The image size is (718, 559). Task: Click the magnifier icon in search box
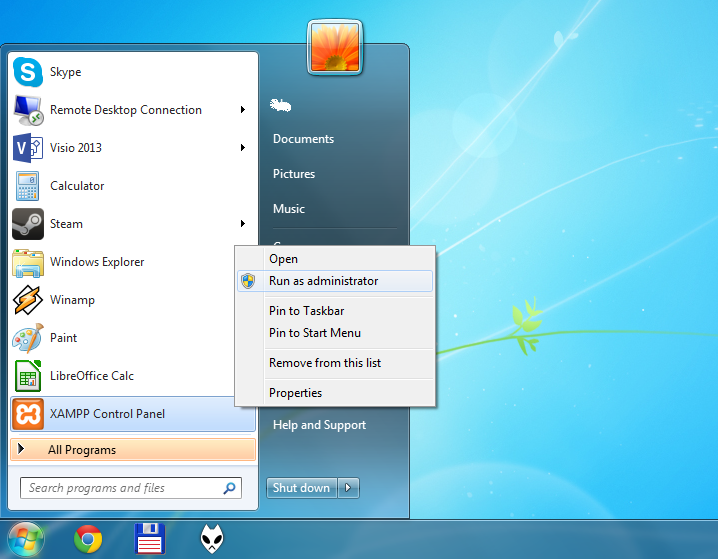[229, 488]
